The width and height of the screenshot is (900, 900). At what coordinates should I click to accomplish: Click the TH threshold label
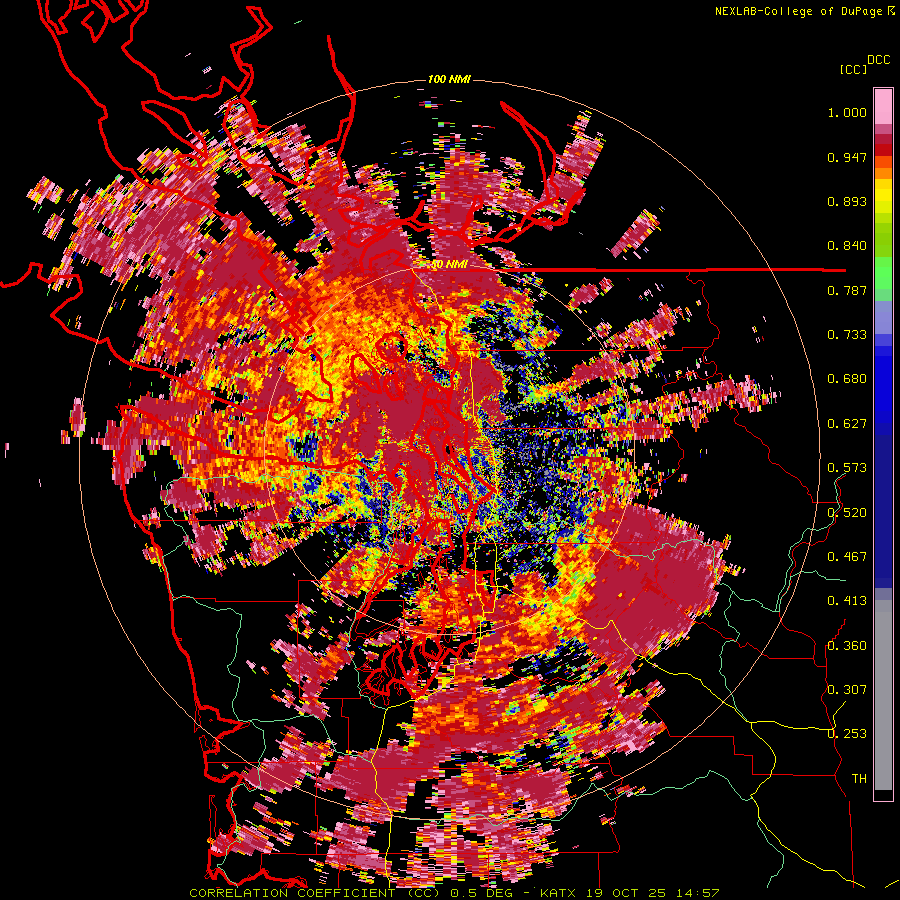click(x=859, y=779)
